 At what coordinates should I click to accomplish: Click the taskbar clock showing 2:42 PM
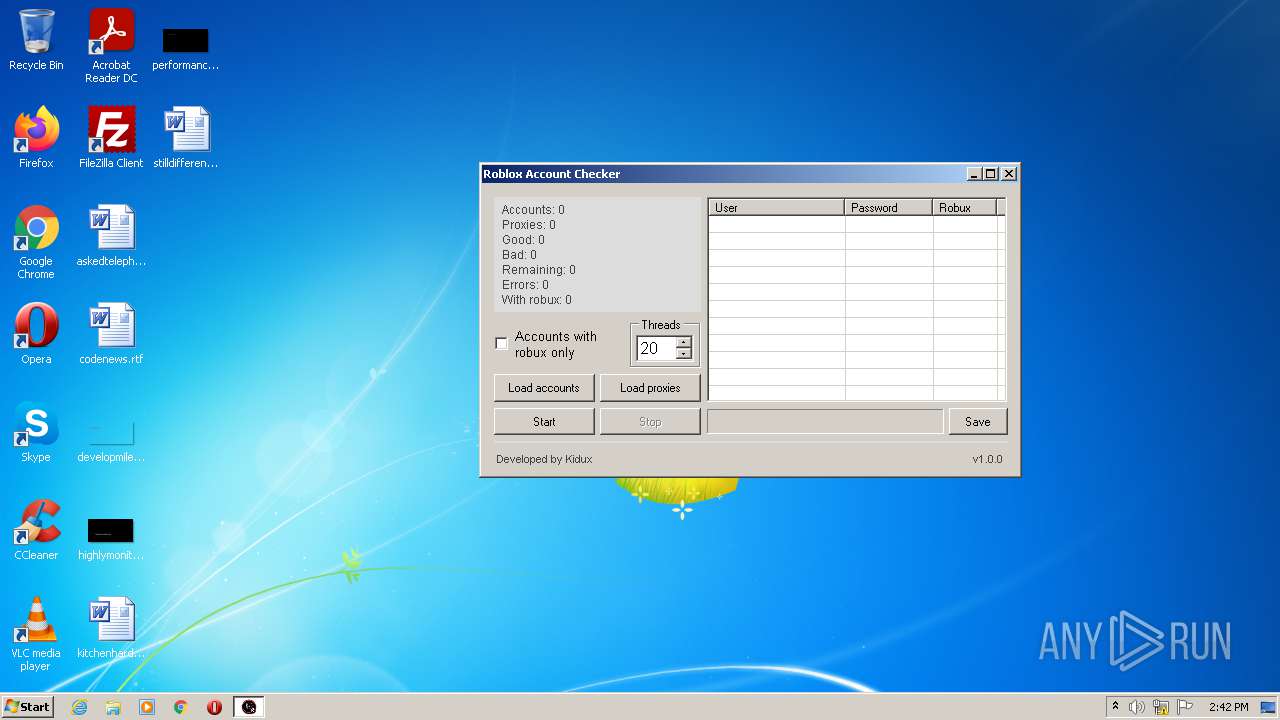[1228, 707]
